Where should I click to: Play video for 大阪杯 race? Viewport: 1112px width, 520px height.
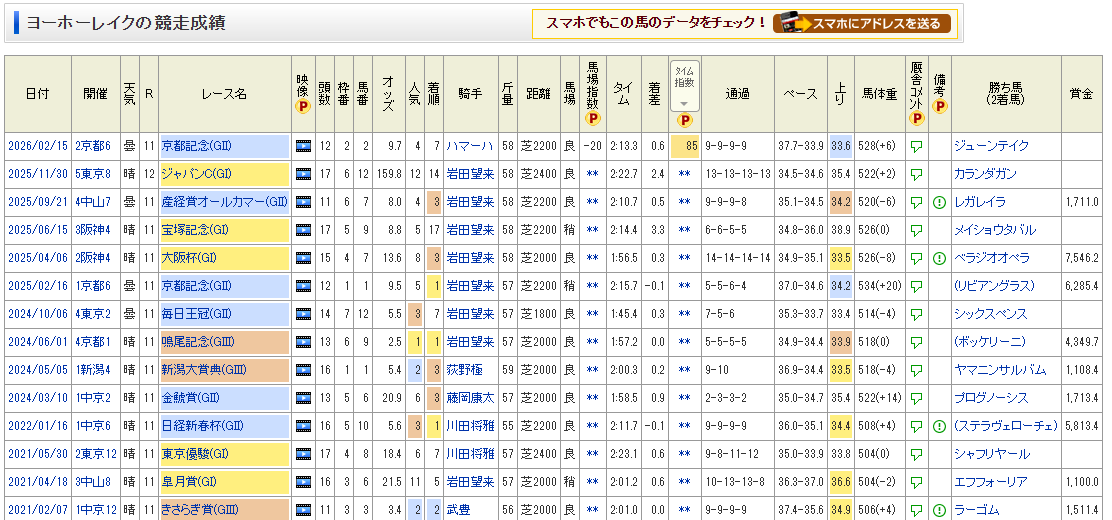click(x=303, y=258)
